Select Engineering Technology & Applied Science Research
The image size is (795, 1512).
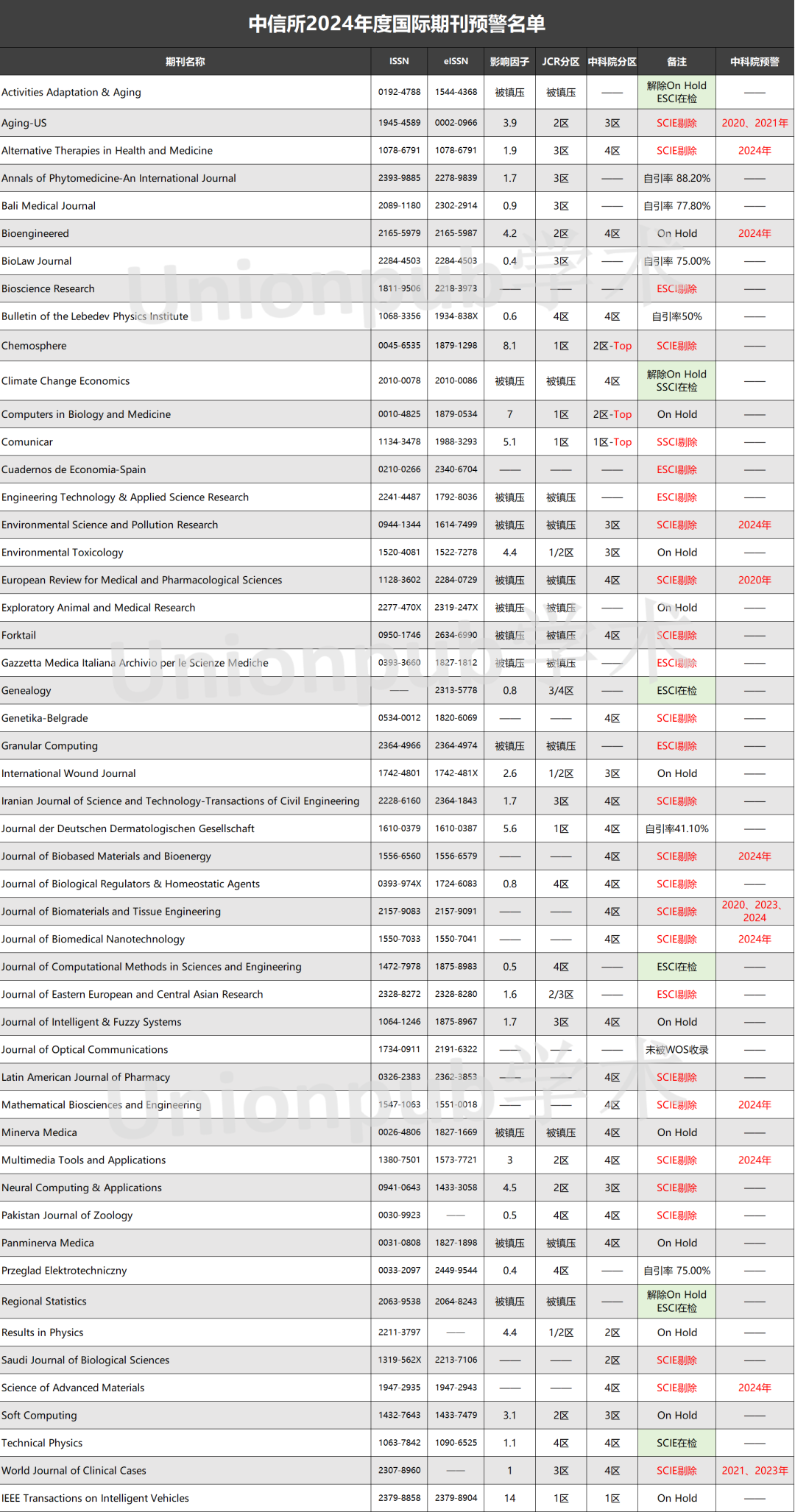tap(125, 497)
